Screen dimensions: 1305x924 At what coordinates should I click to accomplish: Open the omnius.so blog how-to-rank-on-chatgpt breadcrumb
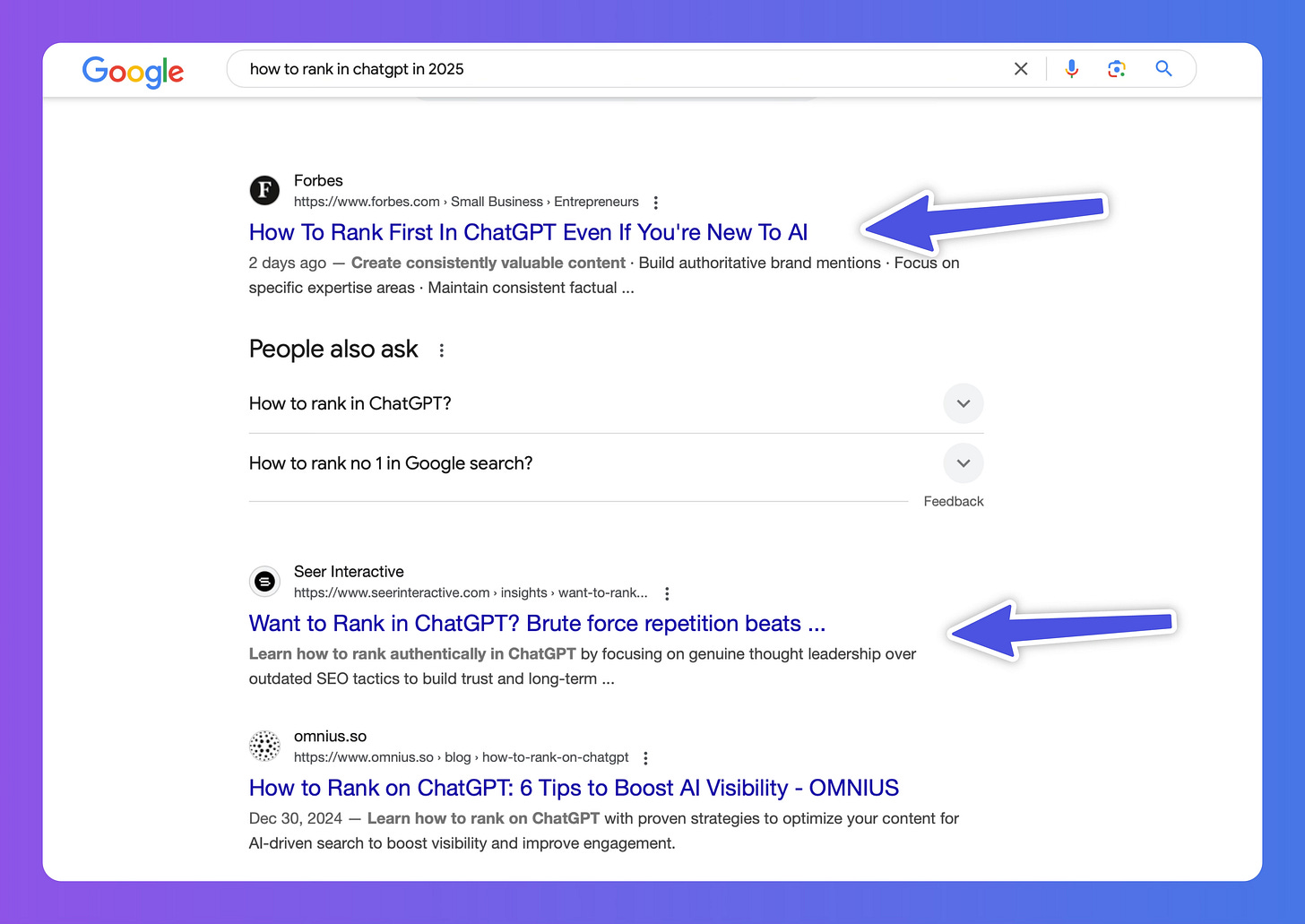point(462,757)
